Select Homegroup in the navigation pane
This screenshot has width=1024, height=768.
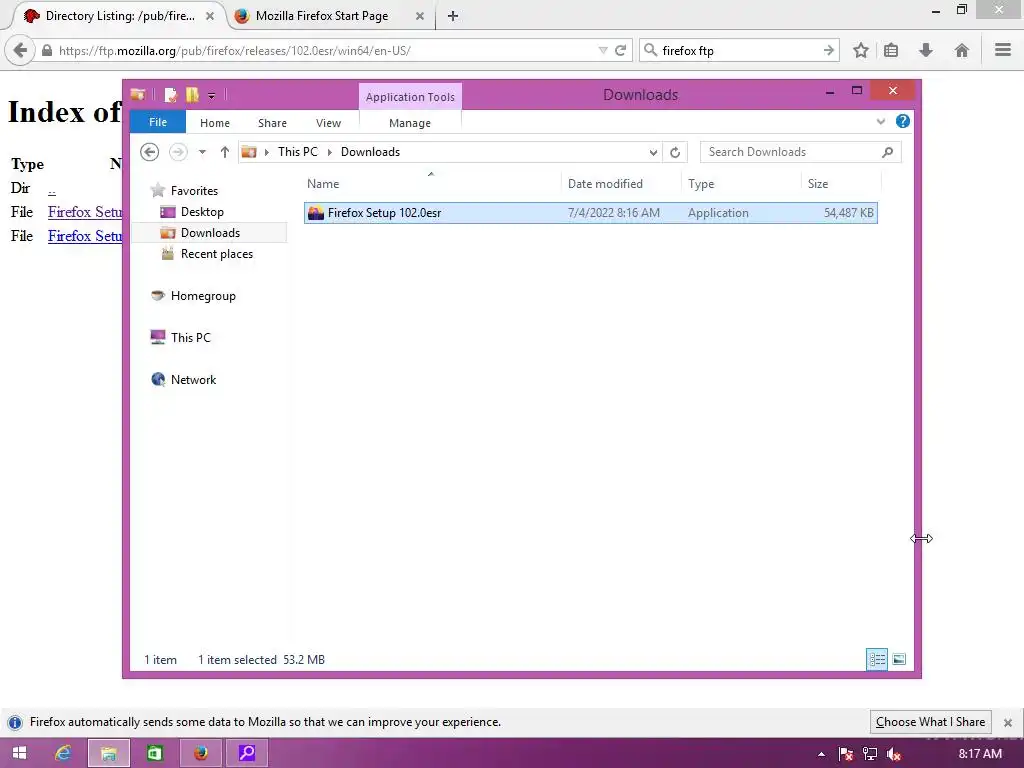pos(202,296)
